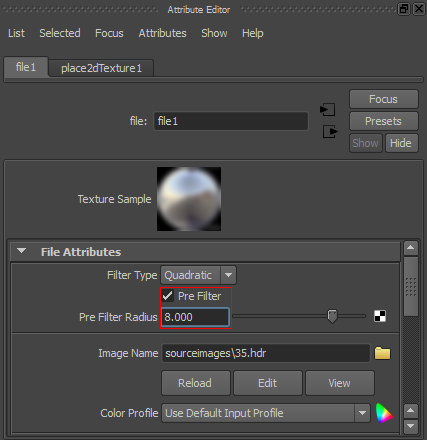Click the Presets button

tap(384, 121)
